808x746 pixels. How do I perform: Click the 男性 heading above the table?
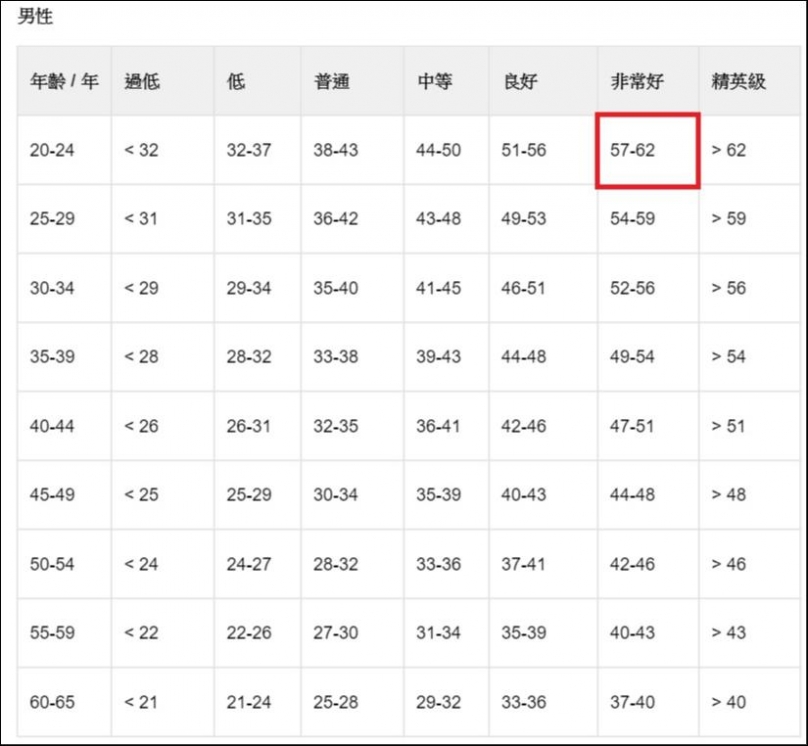tap(35, 16)
